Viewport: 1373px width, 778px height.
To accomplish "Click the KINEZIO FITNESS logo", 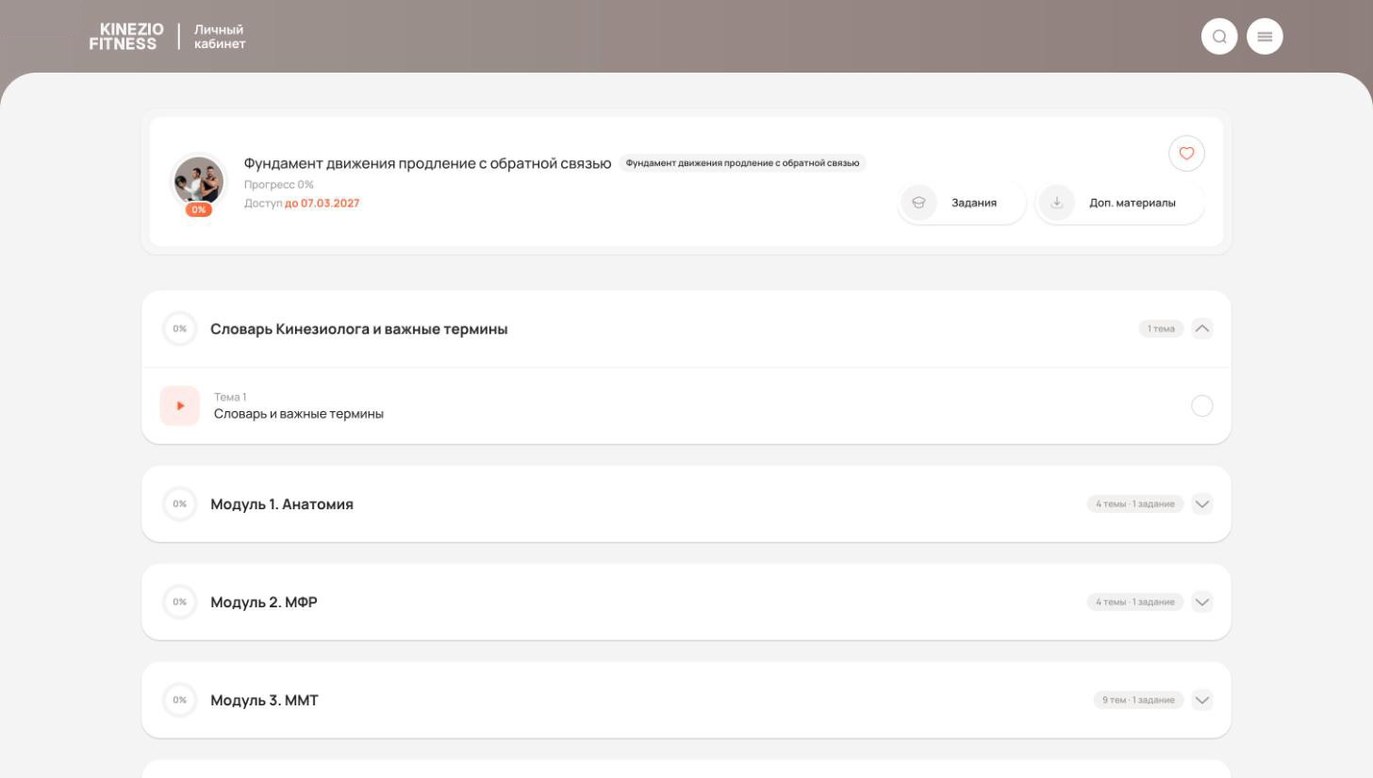I will [126, 37].
